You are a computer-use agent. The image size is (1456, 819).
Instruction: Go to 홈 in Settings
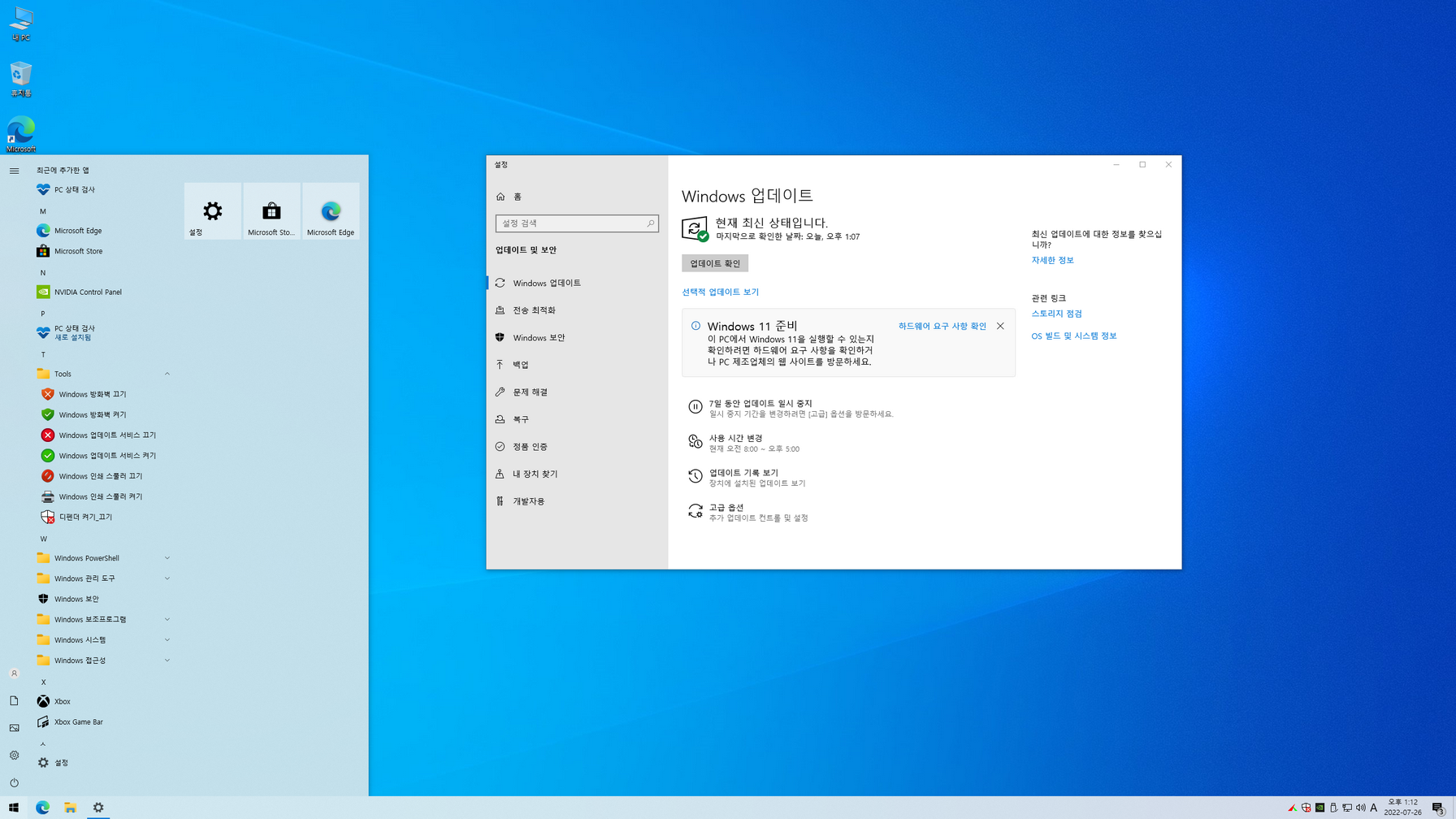click(577, 197)
